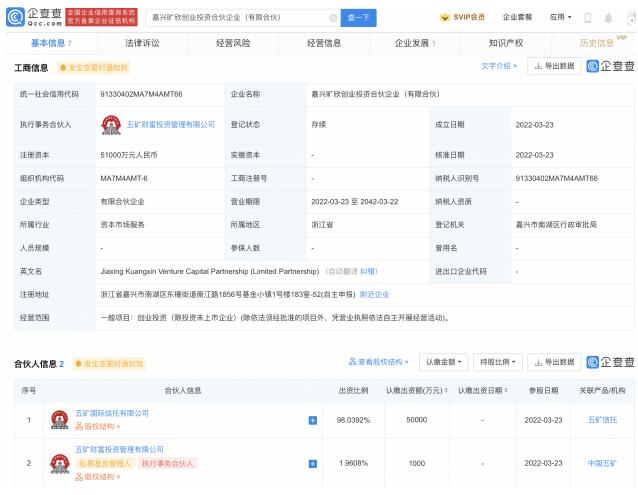Click the logo in partner row 2

pos(59,464)
